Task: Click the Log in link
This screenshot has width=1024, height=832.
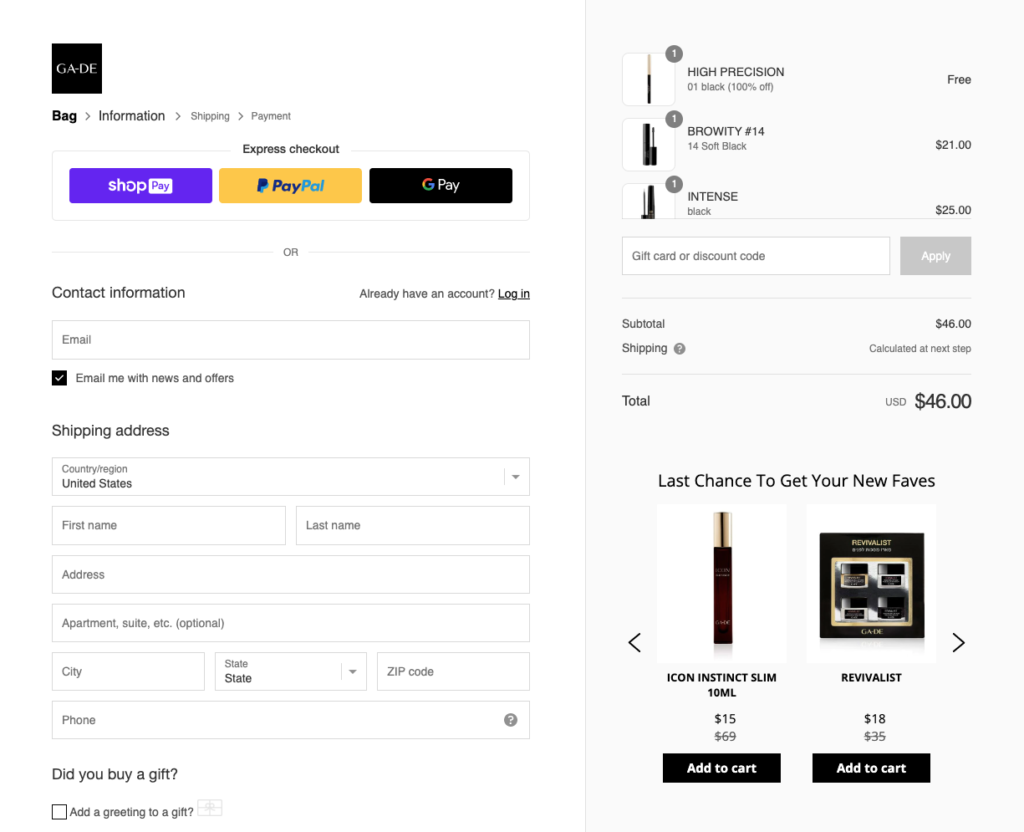Action: pyautogui.click(x=514, y=294)
